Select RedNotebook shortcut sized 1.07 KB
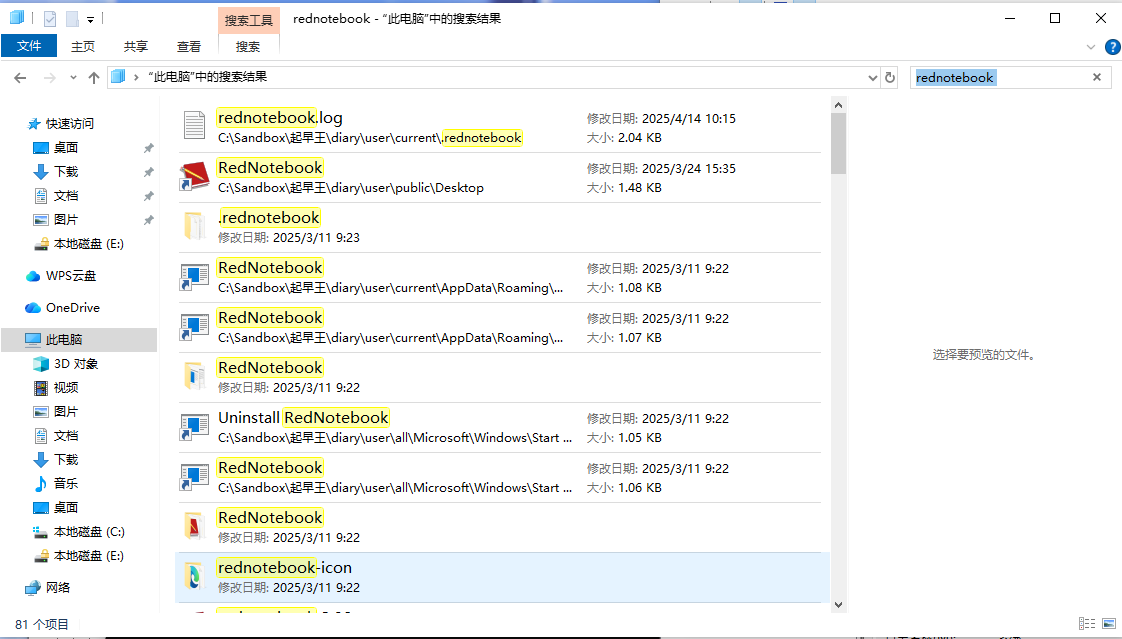 (x=499, y=328)
